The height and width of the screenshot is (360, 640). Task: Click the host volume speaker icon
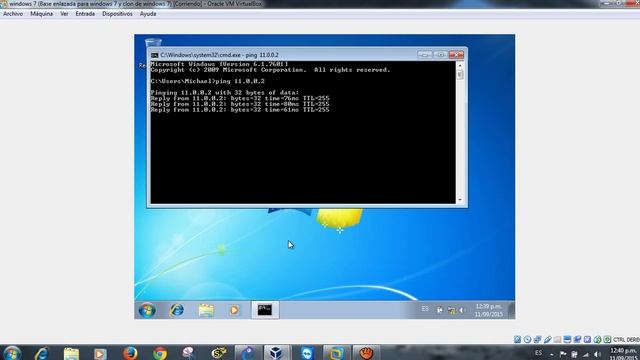point(598,354)
